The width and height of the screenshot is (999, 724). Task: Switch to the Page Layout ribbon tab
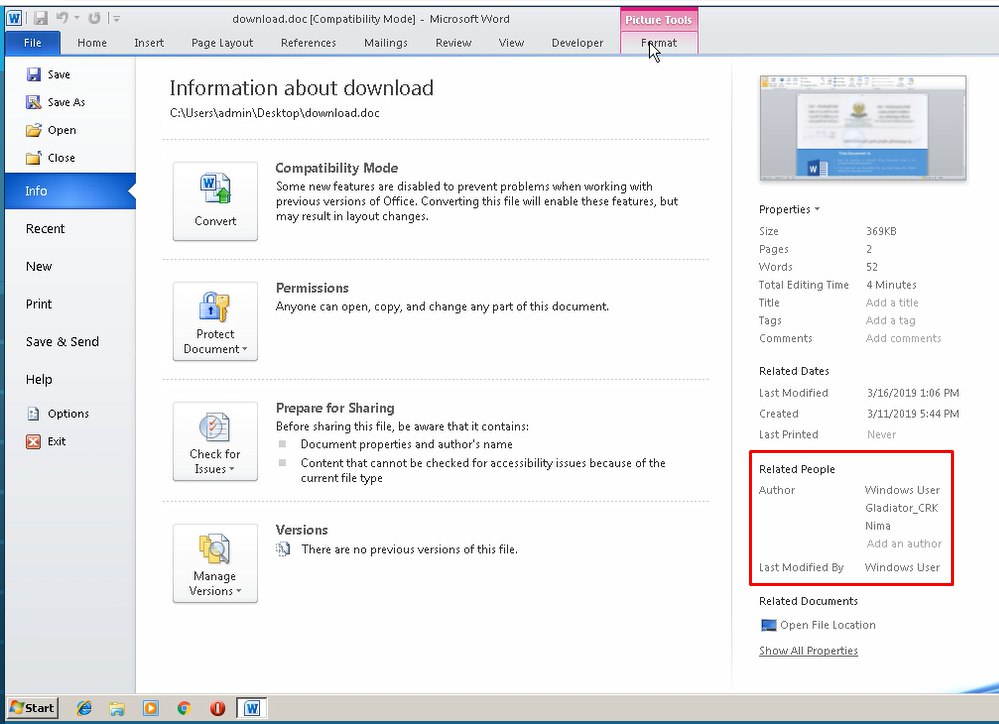point(222,43)
